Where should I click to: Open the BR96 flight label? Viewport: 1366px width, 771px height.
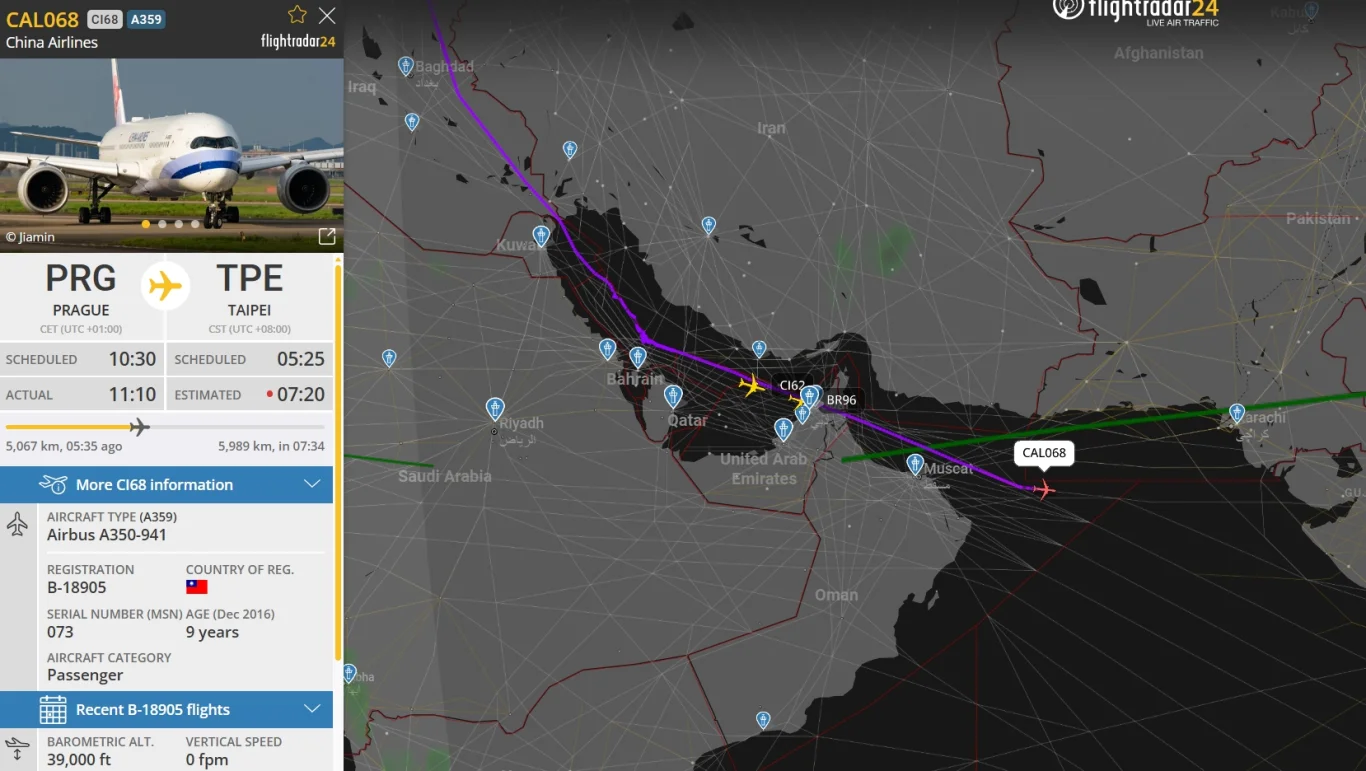[x=841, y=400]
